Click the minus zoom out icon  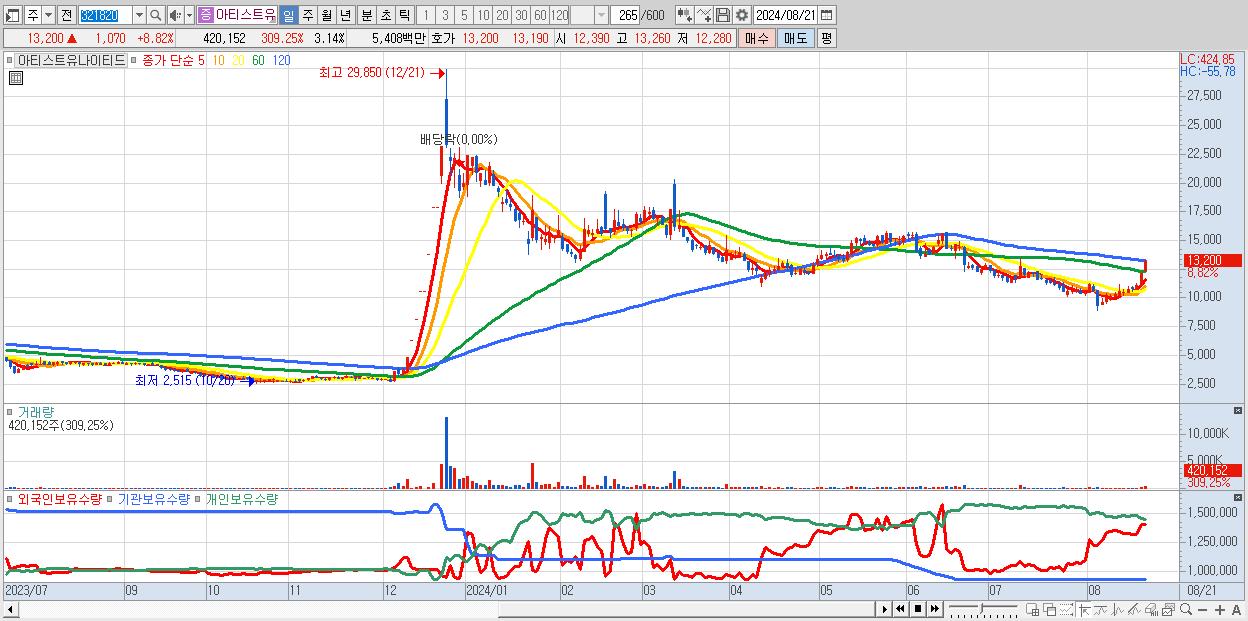[1202, 609]
